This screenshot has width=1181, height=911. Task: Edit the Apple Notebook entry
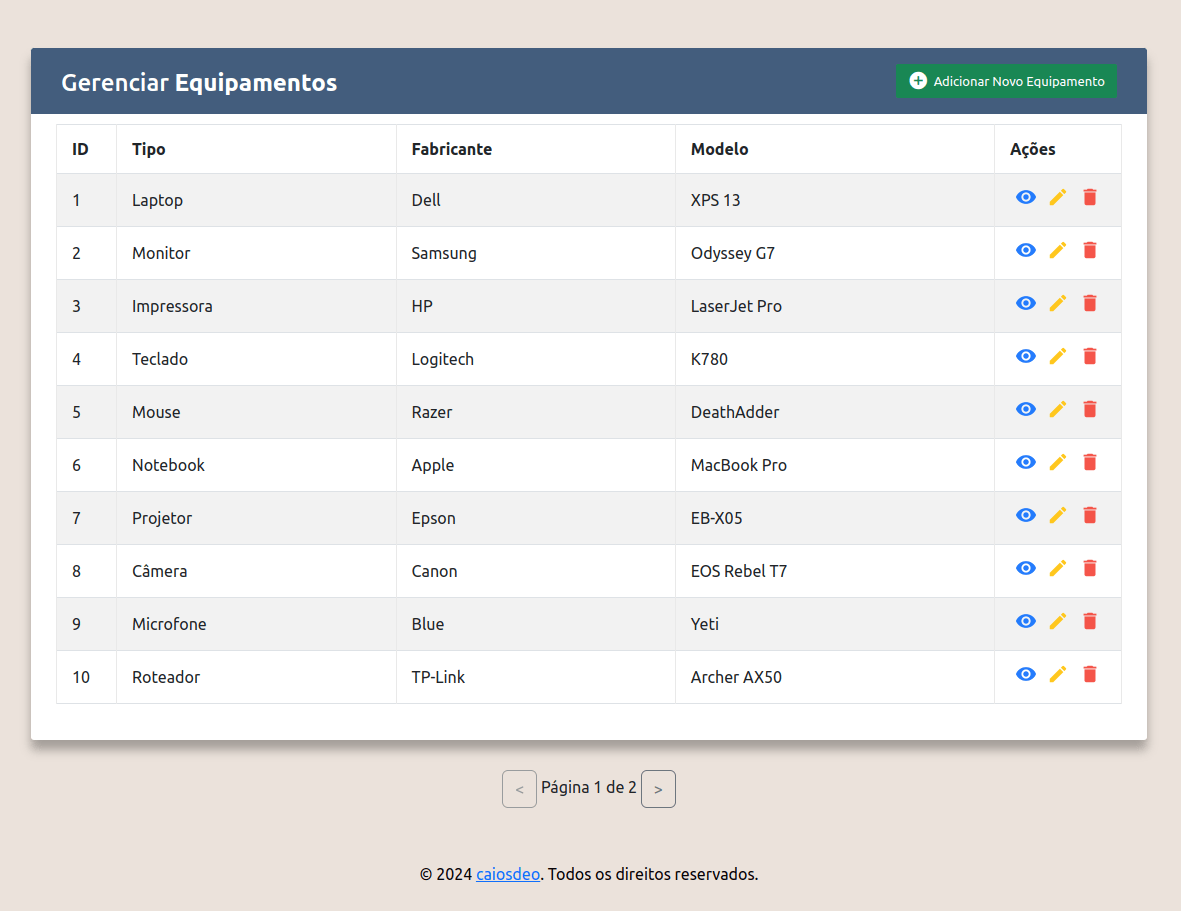[1057, 462]
